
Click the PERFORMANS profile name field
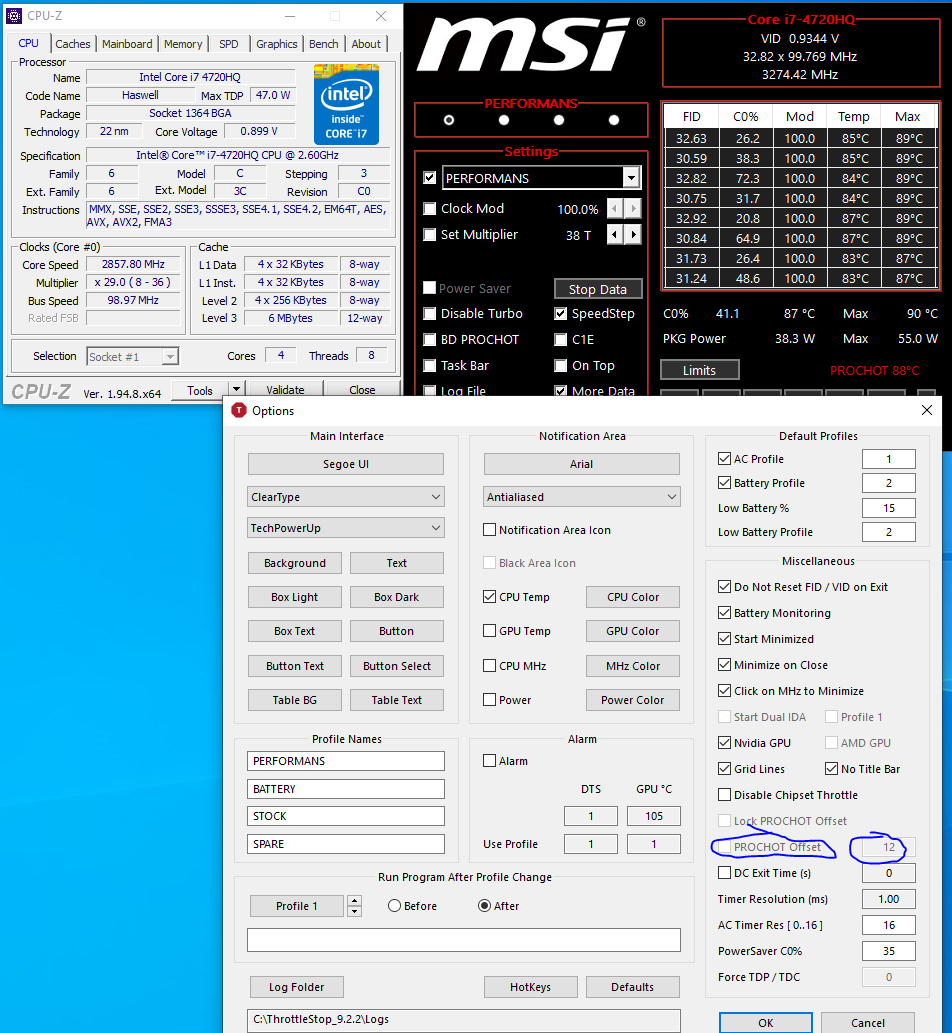(x=346, y=761)
